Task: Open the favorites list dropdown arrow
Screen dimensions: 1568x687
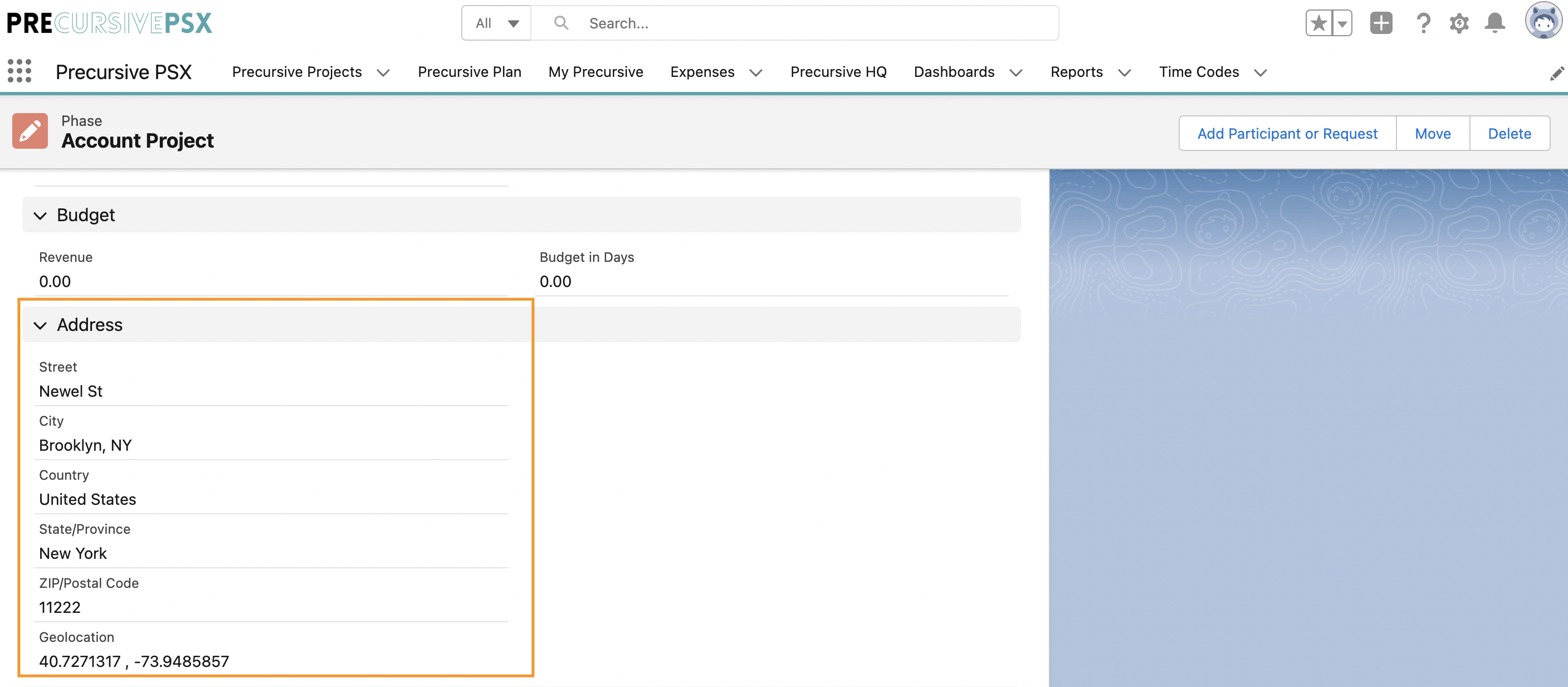Action: pos(1341,23)
